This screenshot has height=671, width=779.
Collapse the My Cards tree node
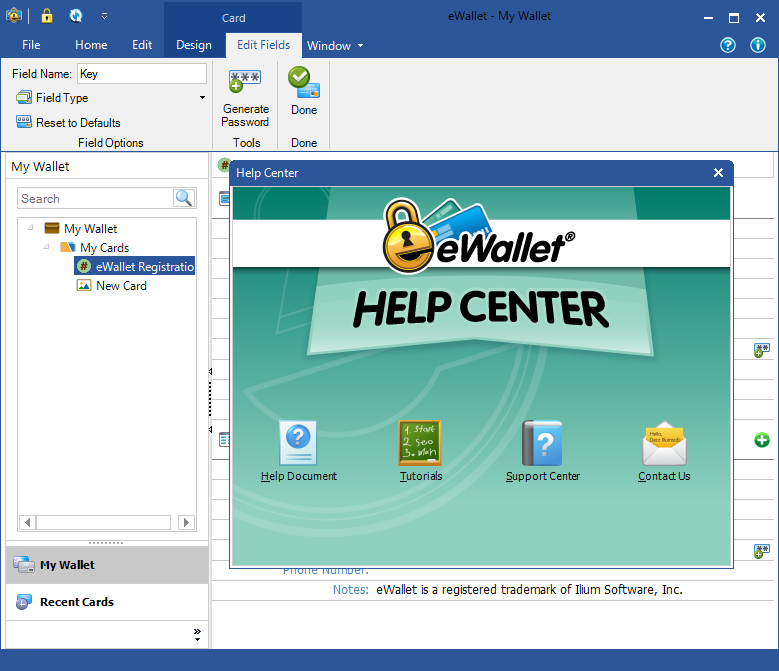point(46,247)
